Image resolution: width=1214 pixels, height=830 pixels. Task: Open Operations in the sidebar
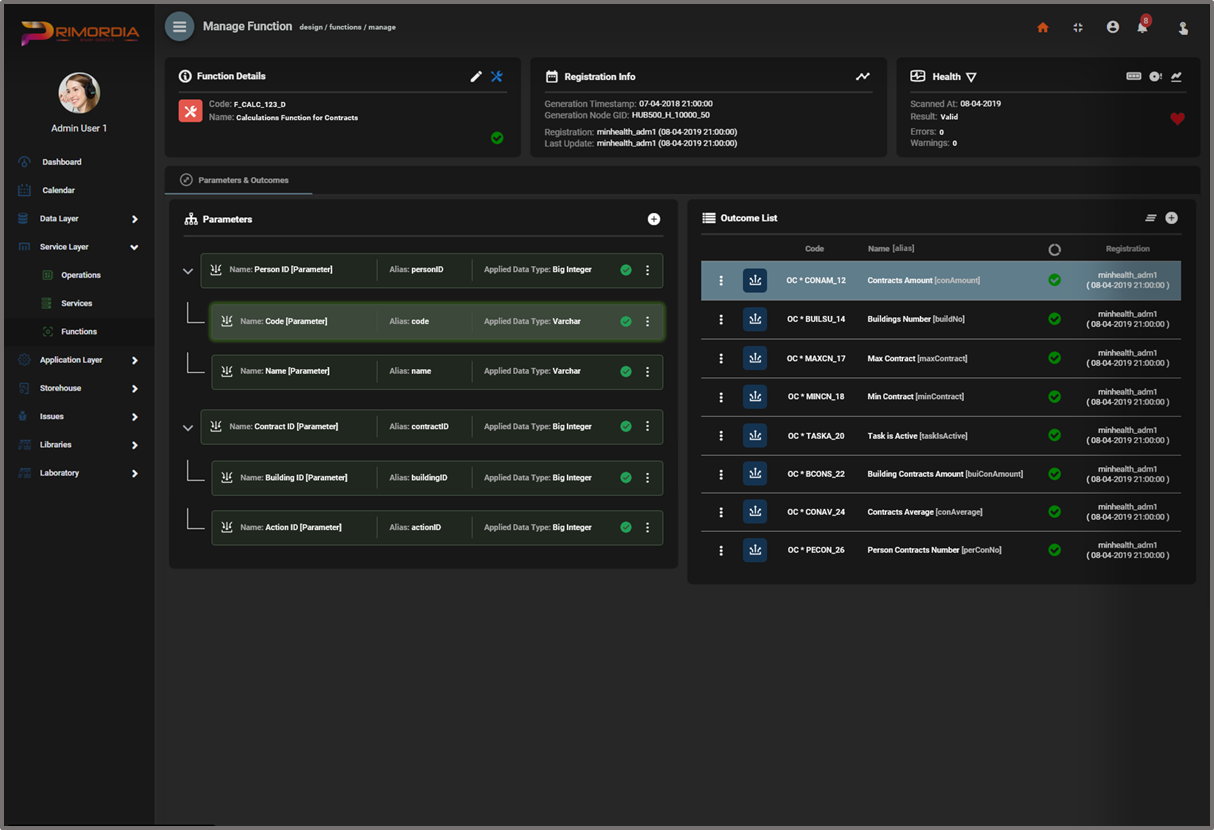point(80,275)
